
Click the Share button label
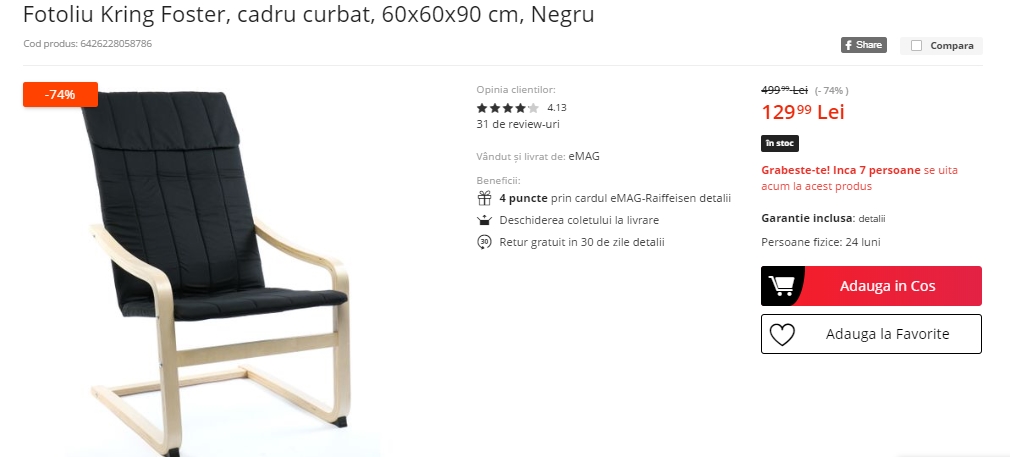pos(869,45)
